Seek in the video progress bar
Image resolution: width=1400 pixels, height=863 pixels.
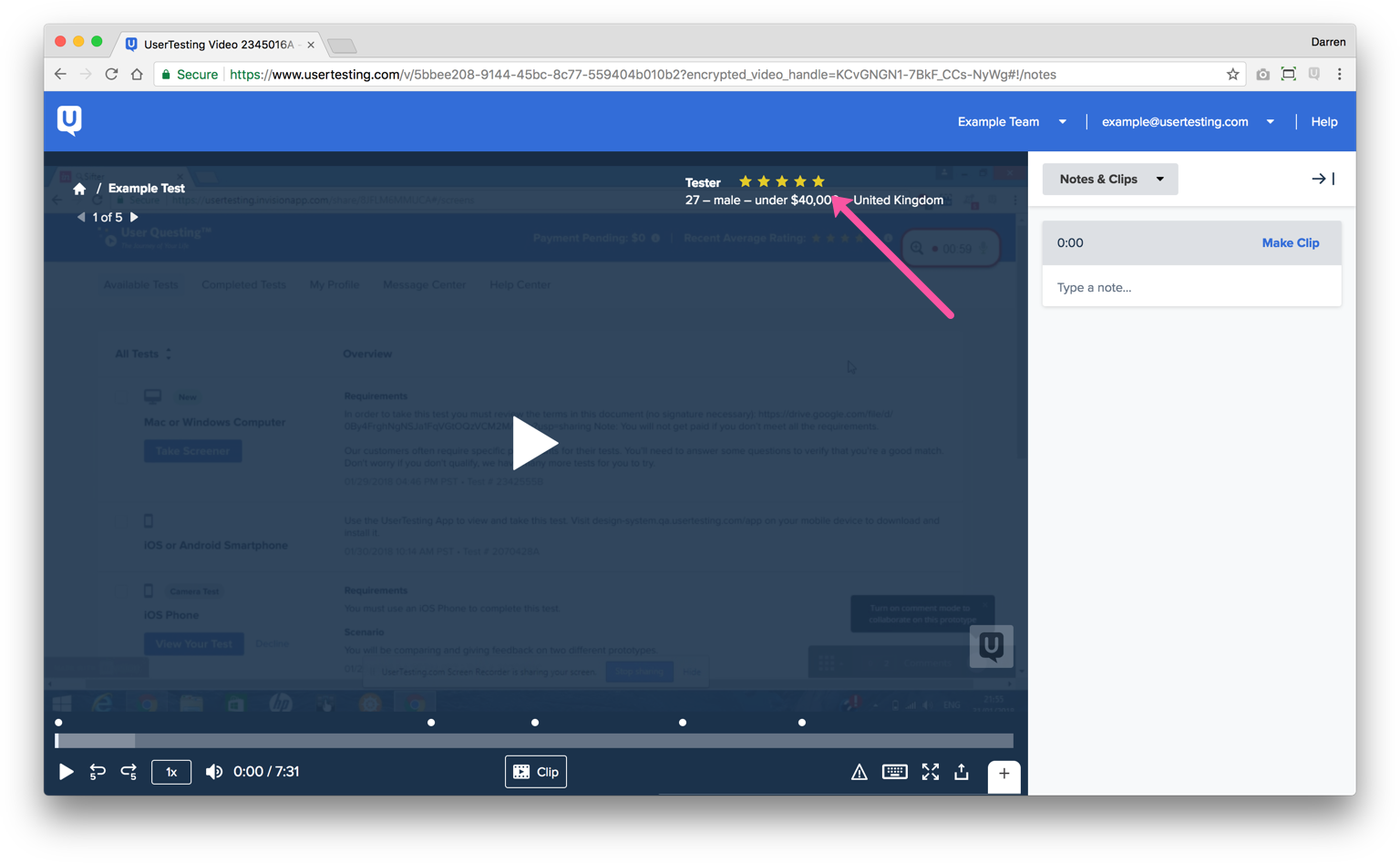pos(535,741)
